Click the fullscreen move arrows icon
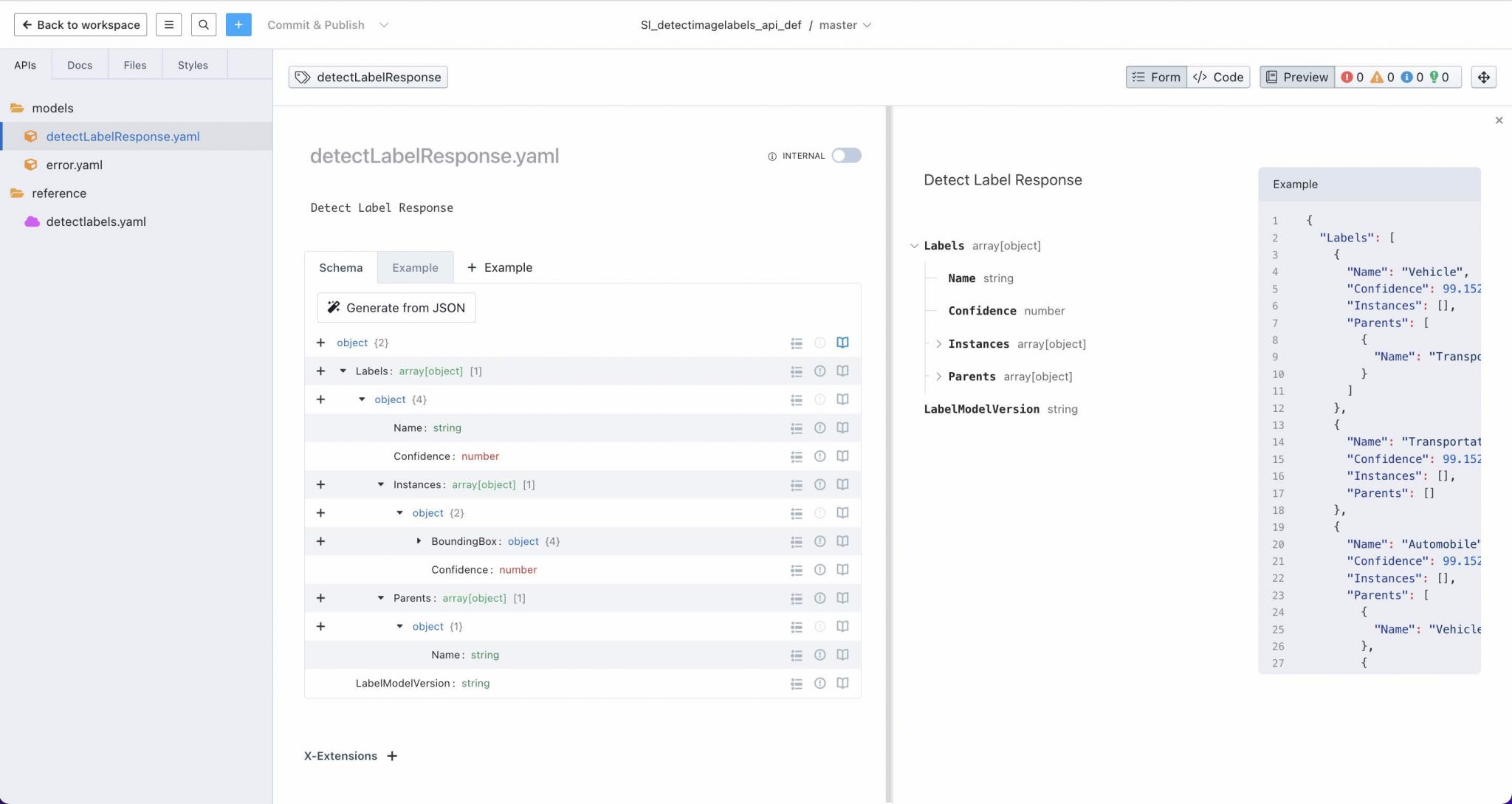 click(1483, 77)
